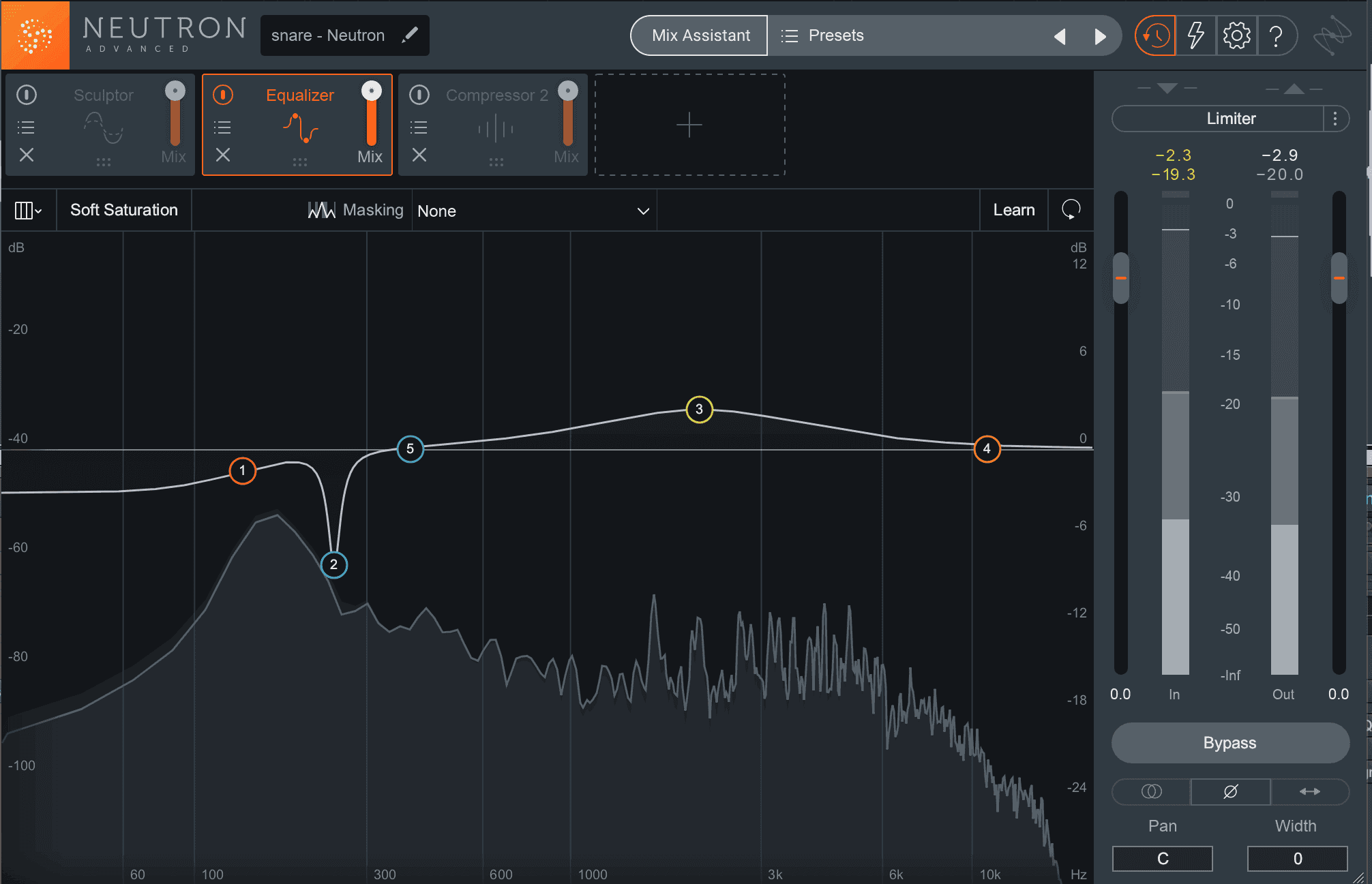Click the Equalizer module drag handle dots

(300, 162)
